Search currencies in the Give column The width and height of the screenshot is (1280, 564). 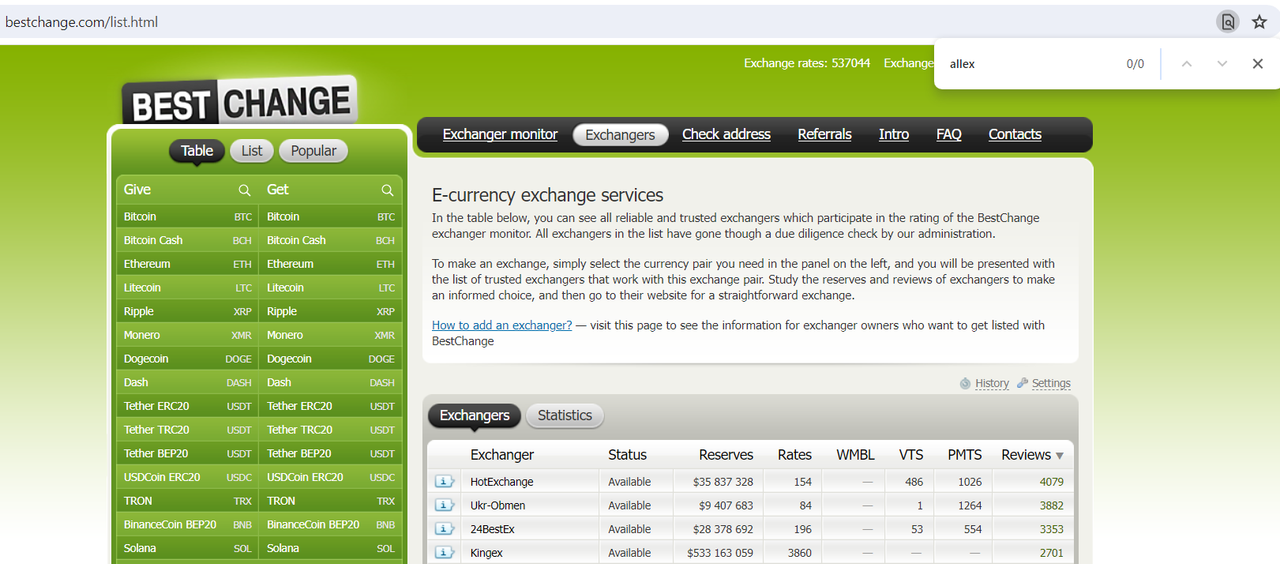coord(244,190)
